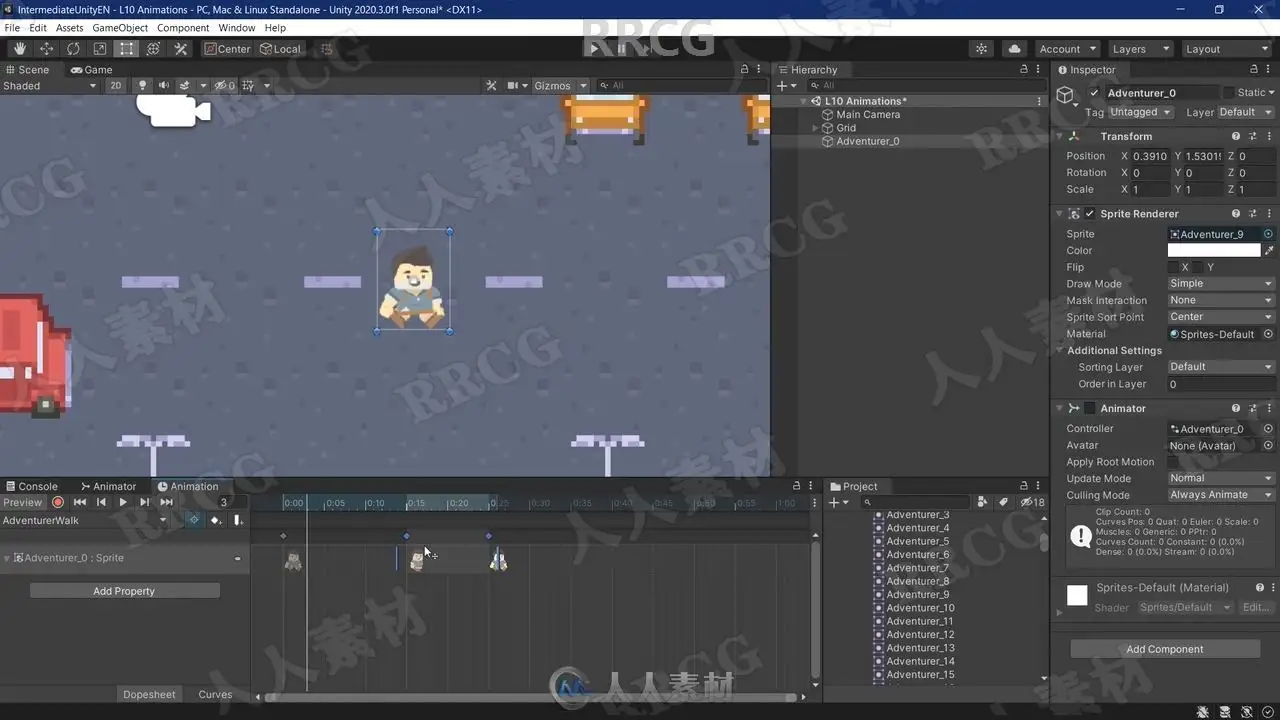1280x720 pixels.
Task: Switch to Animator tab
Action: pos(108,487)
